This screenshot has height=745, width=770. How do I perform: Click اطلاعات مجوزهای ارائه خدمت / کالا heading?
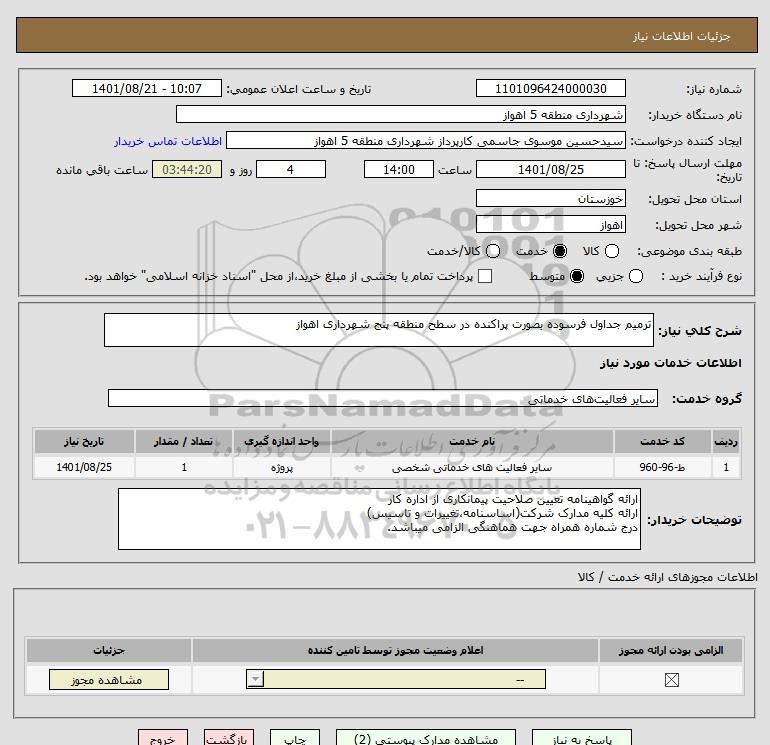668,577
